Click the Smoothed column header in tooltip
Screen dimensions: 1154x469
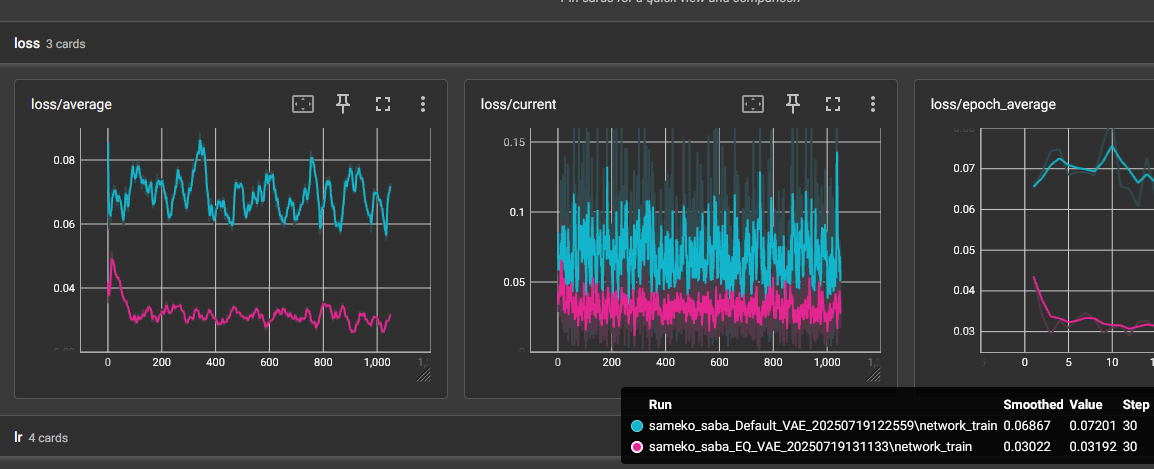click(1033, 405)
